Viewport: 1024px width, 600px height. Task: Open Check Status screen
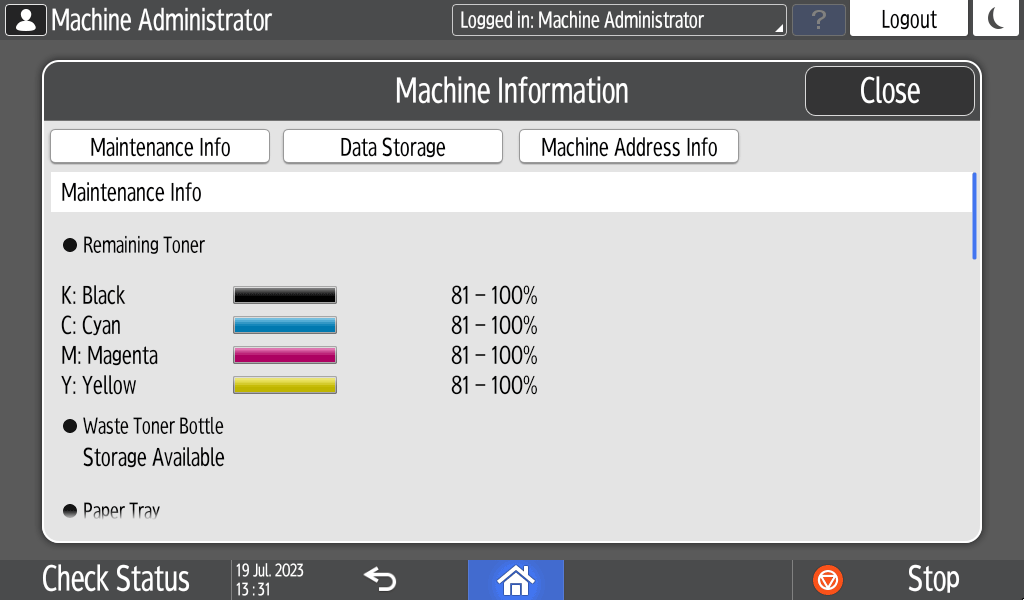point(116,579)
